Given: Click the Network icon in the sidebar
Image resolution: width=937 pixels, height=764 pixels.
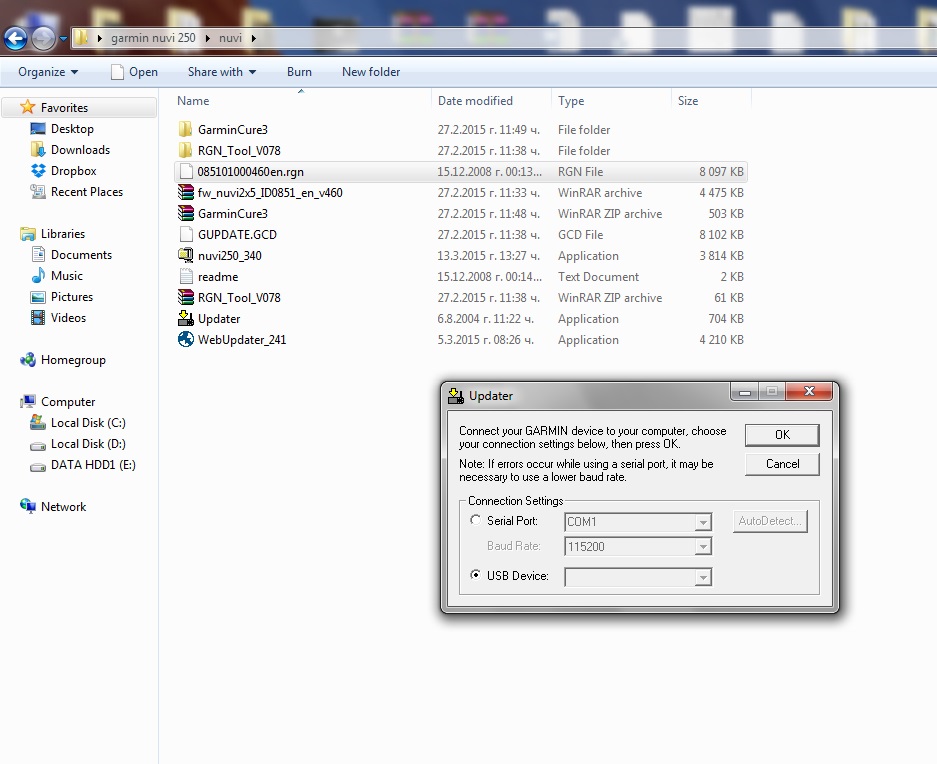Looking at the screenshot, I should (x=27, y=506).
